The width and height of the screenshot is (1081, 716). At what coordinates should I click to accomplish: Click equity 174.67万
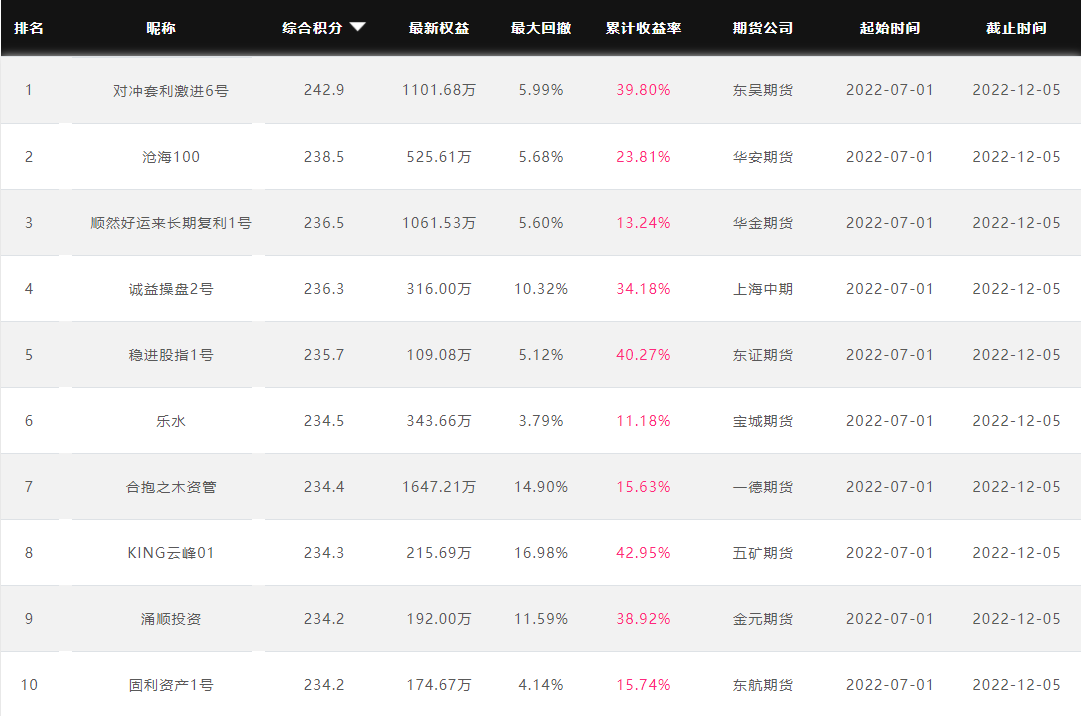[439, 685]
